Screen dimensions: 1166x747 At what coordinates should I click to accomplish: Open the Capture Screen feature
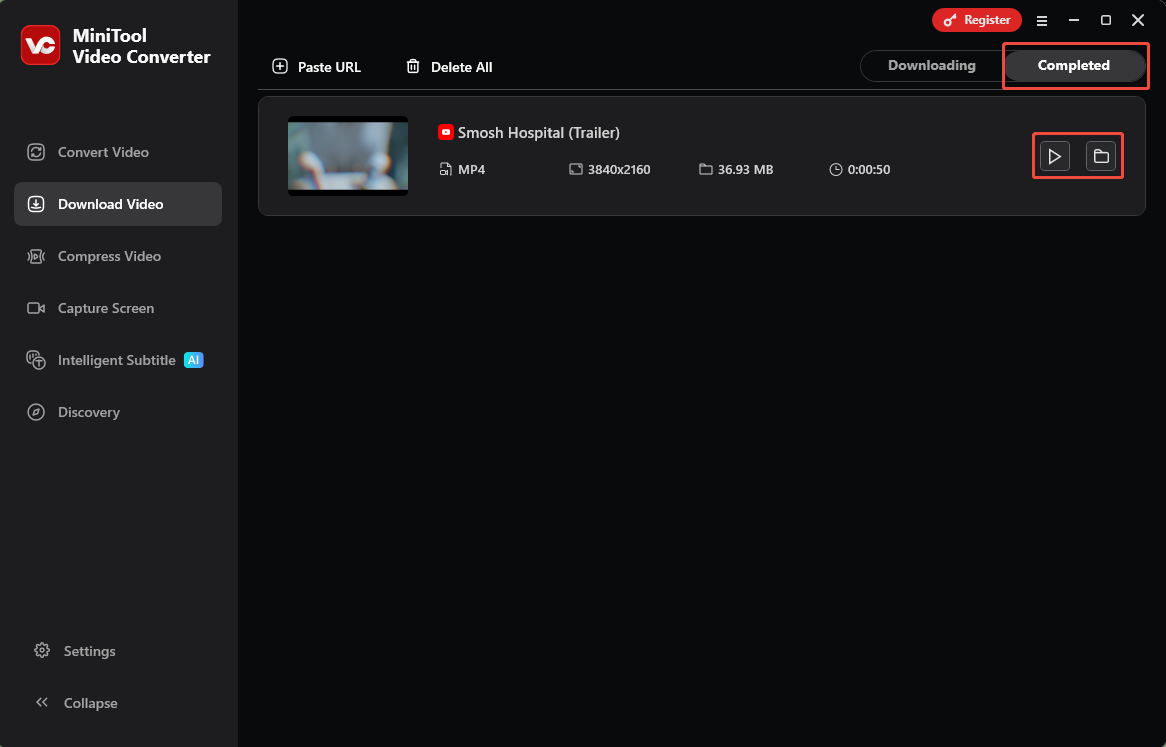point(105,308)
